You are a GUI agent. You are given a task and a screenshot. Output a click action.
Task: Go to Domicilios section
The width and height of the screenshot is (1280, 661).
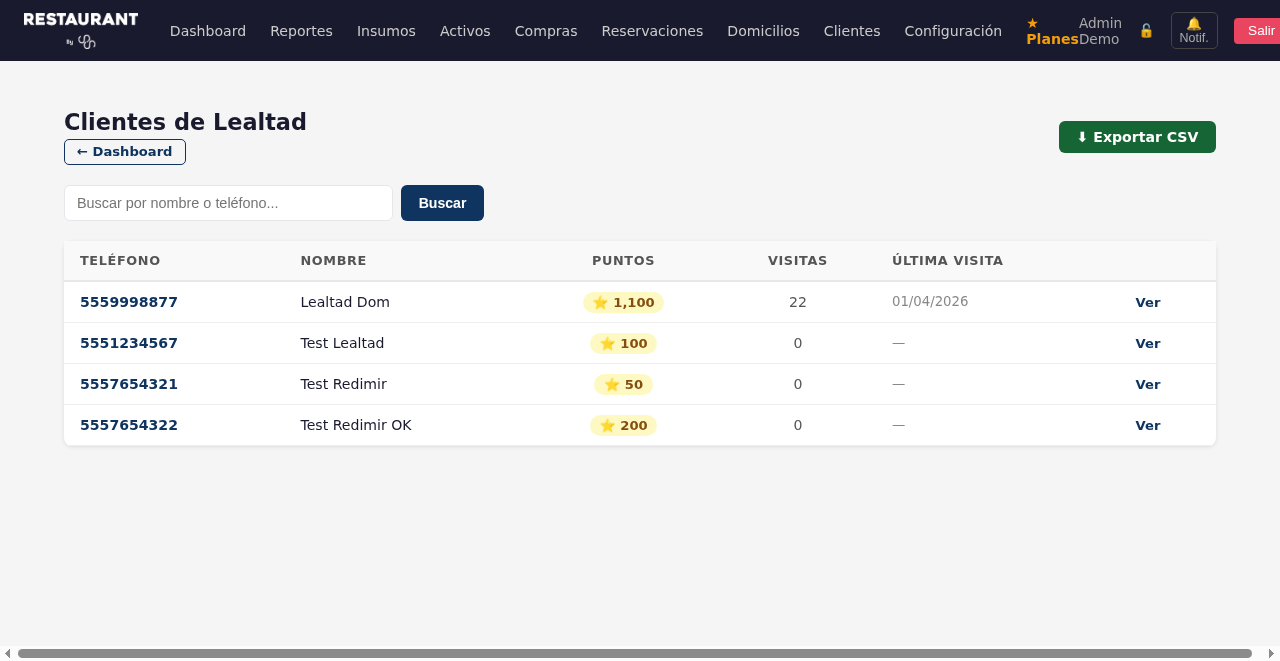coord(763,31)
